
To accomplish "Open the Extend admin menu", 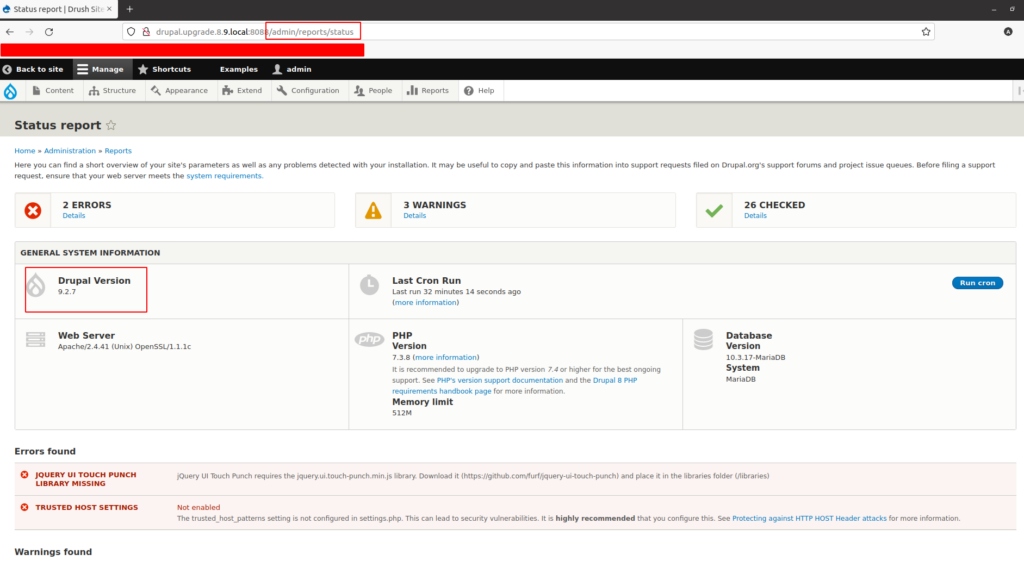I will pyautogui.click(x=242, y=91).
